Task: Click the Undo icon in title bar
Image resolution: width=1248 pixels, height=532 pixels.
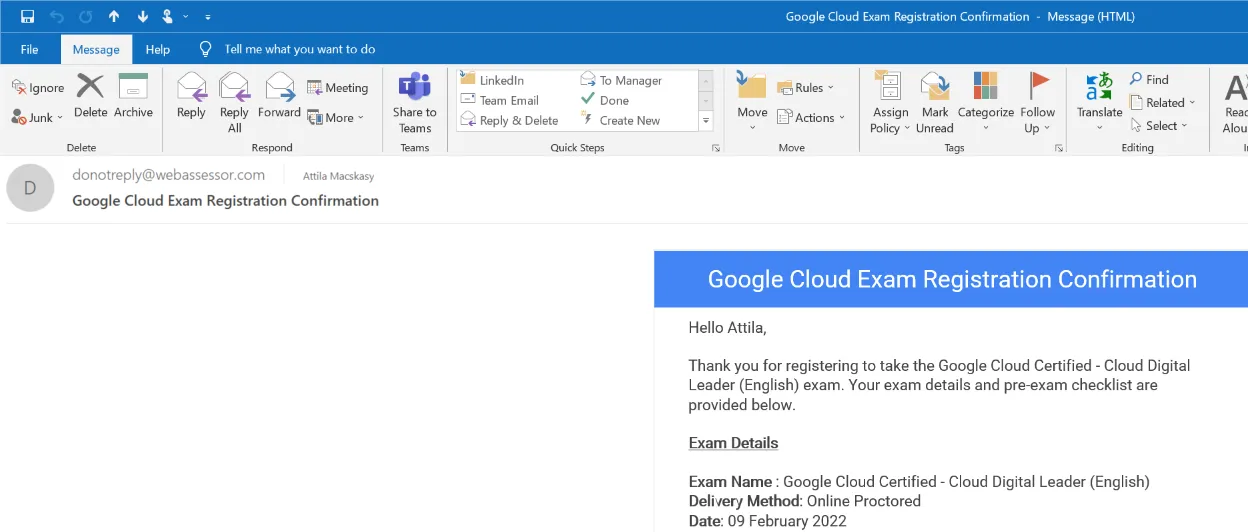Action: [x=58, y=16]
